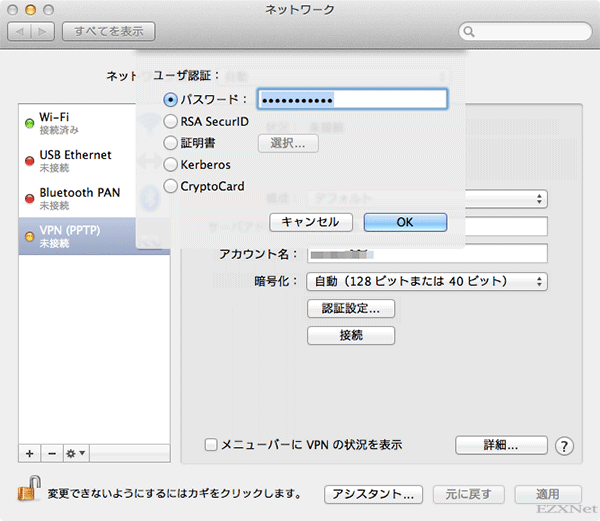Click the green Wi-Fi status indicator
Screen dimensions: 600x521
click(29, 123)
